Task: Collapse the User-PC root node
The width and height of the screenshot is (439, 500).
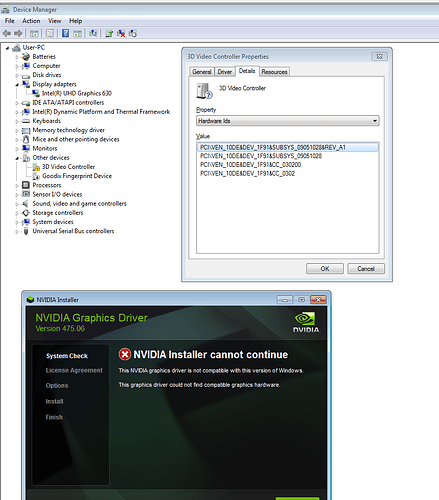Action: click(x=7, y=48)
